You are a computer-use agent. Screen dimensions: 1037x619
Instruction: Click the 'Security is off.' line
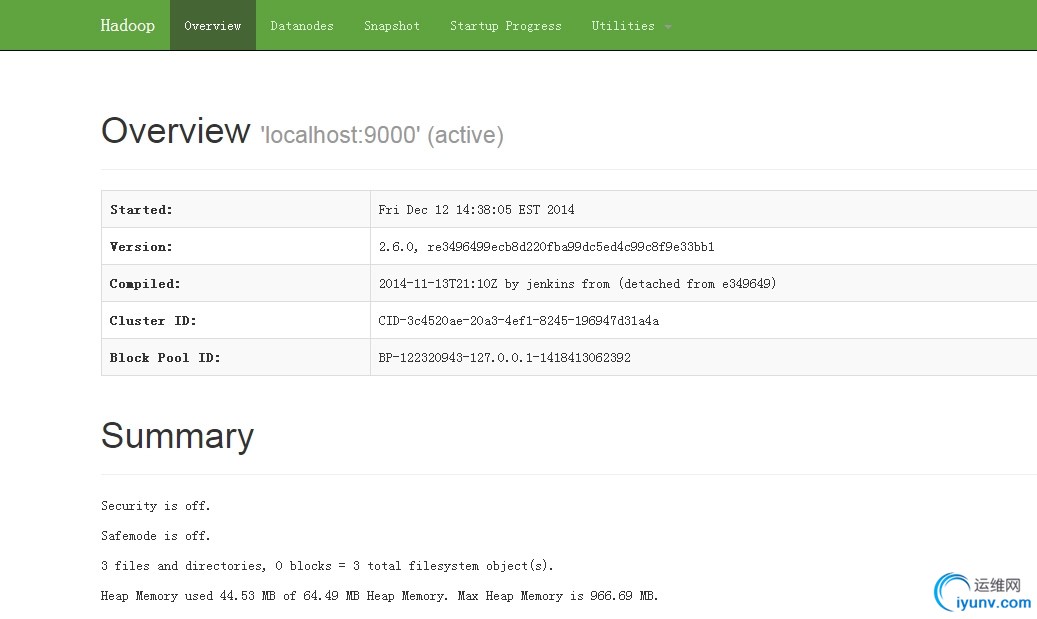pyautogui.click(x=155, y=506)
